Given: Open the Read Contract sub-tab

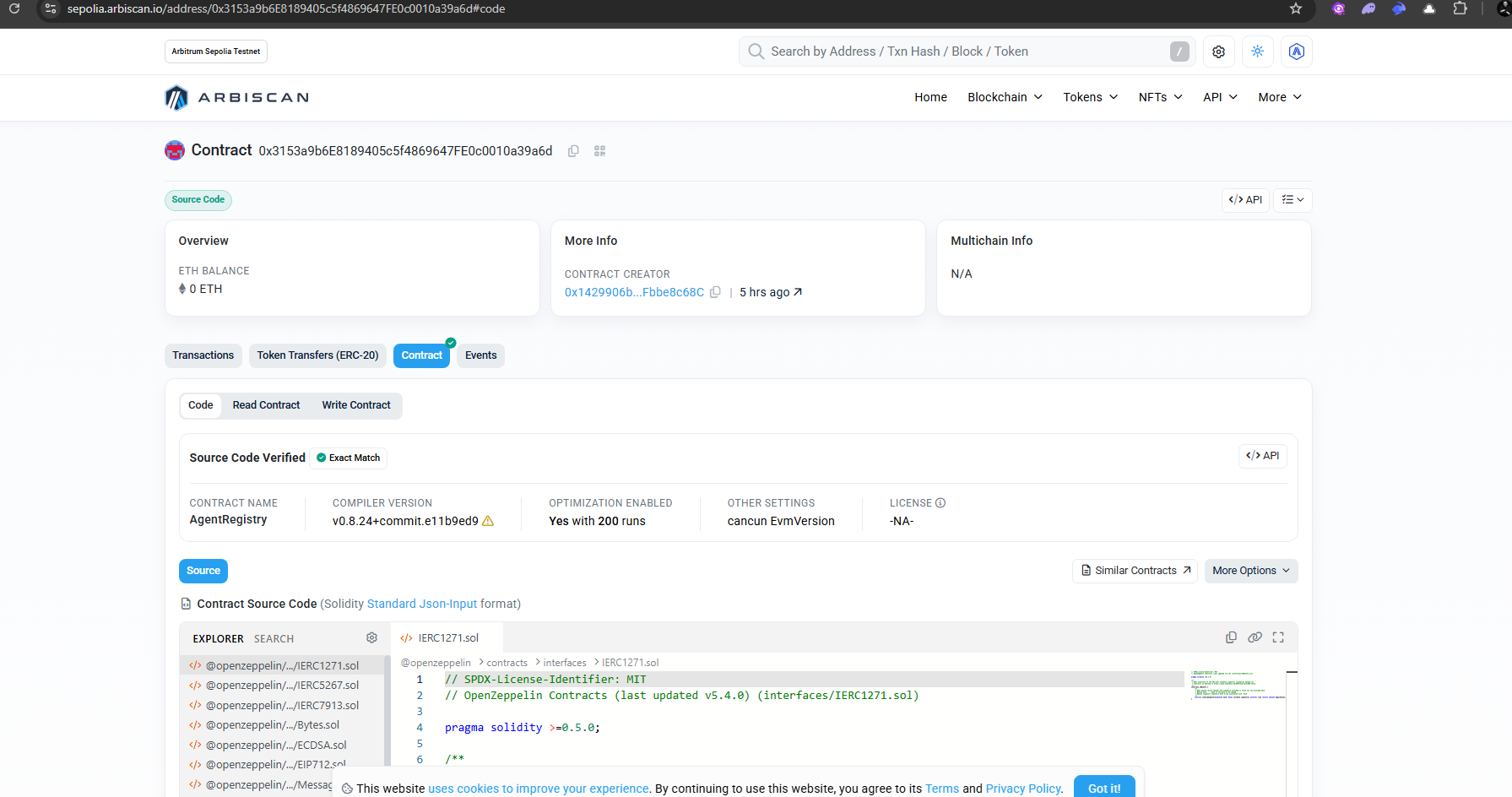Looking at the screenshot, I should pos(266,405).
